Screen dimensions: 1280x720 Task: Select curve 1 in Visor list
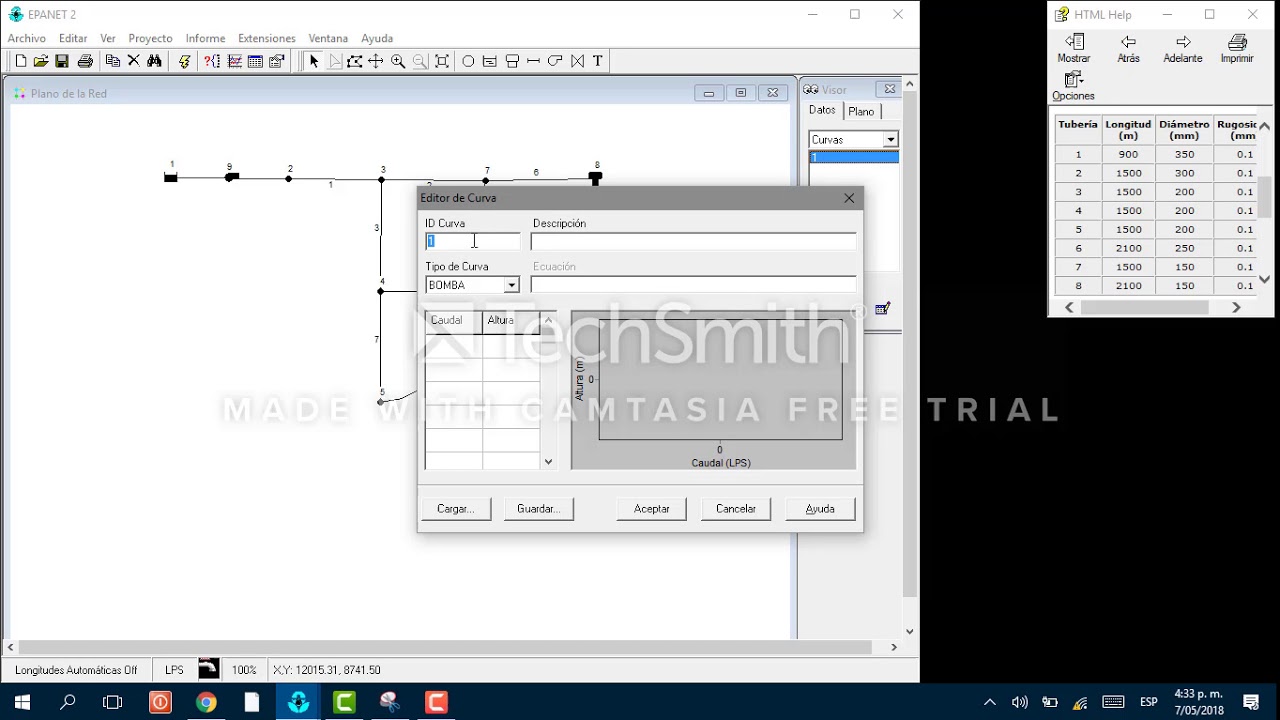(854, 158)
